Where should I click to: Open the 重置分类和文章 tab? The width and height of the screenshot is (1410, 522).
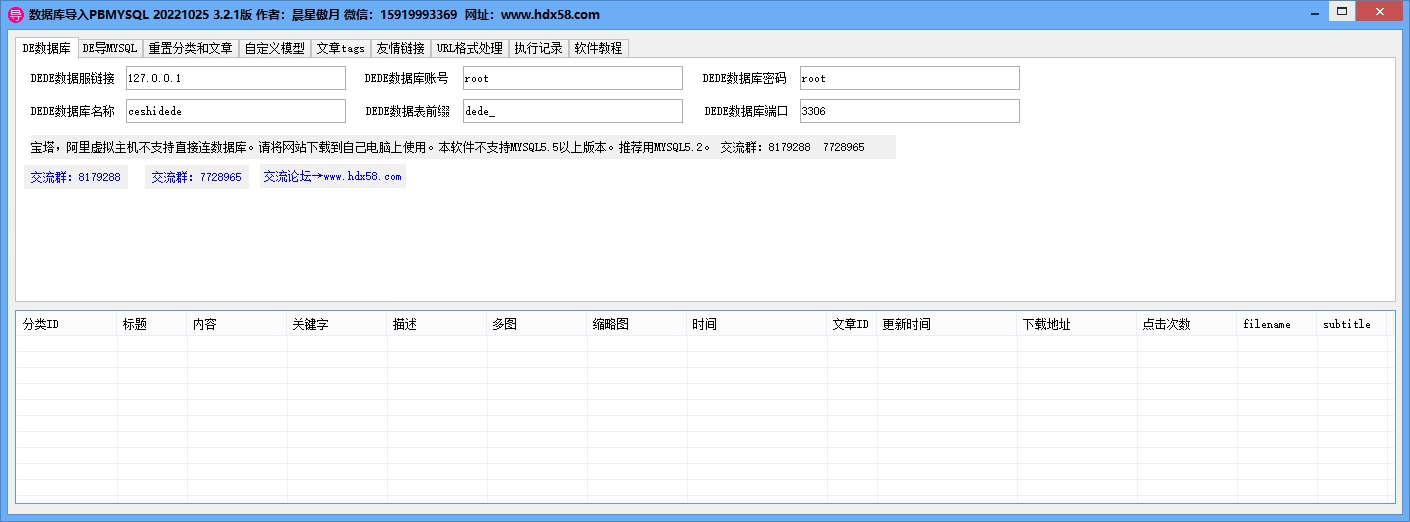click(x=190, y=48)
